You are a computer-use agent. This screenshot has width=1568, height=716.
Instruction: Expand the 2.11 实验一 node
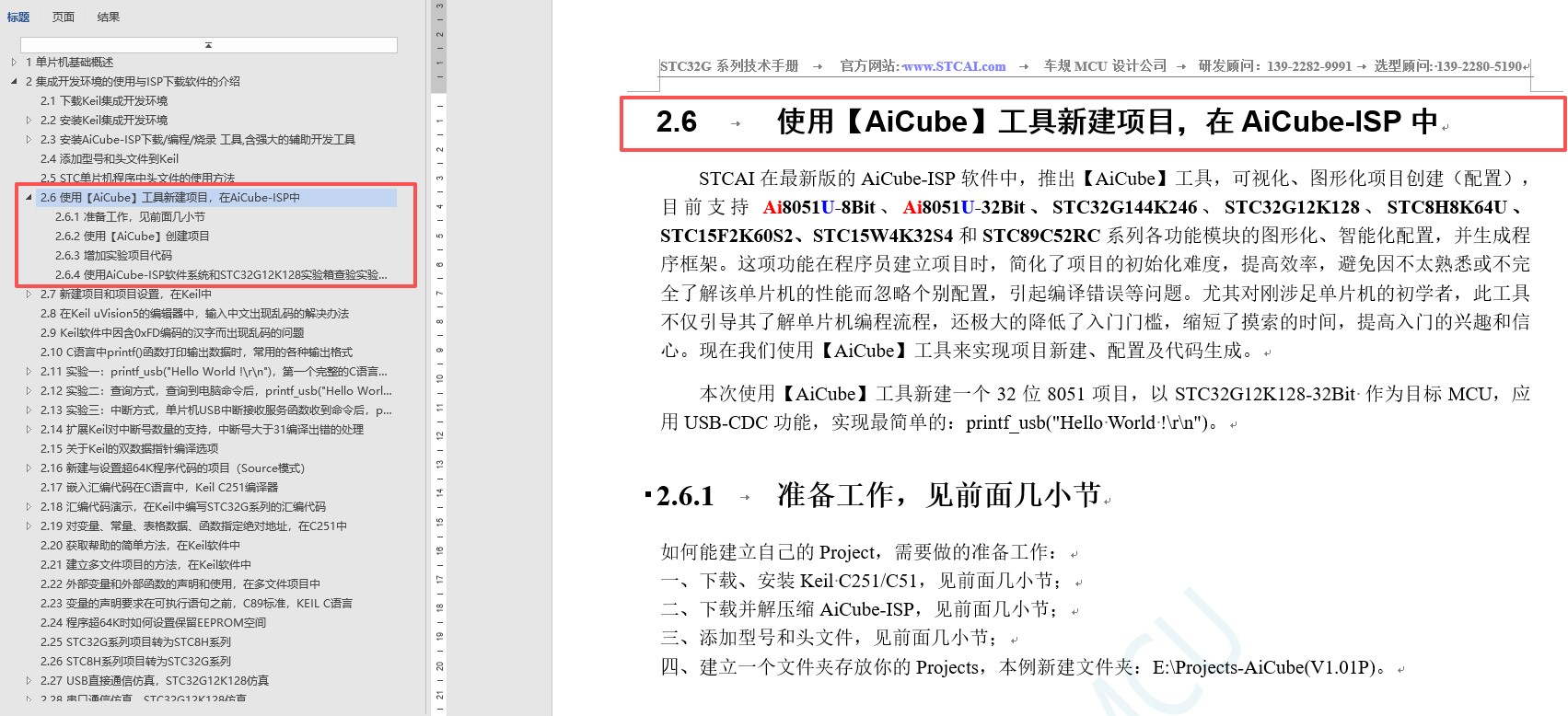[29, 372]
